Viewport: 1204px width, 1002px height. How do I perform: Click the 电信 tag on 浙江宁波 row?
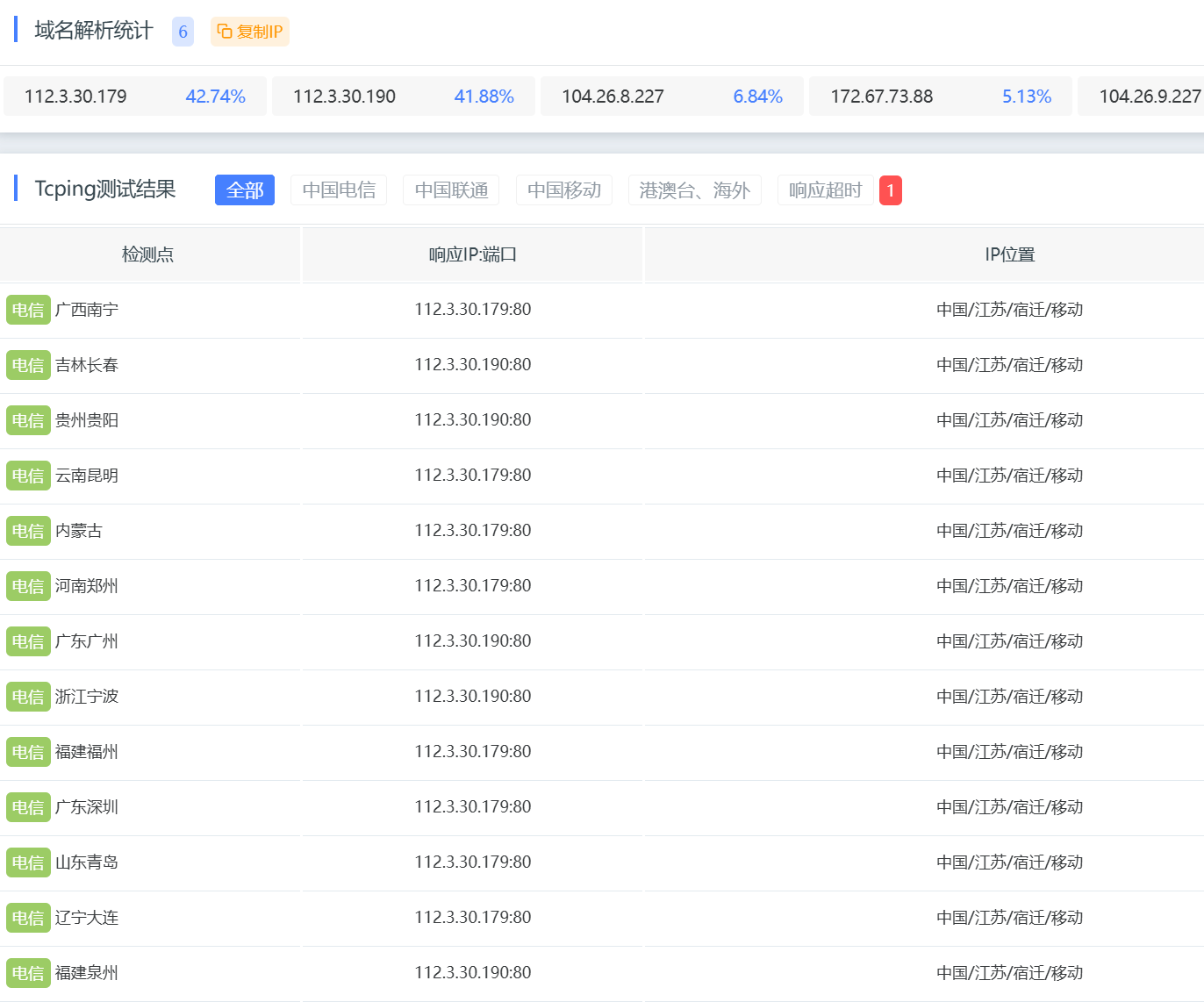(28, 697)
